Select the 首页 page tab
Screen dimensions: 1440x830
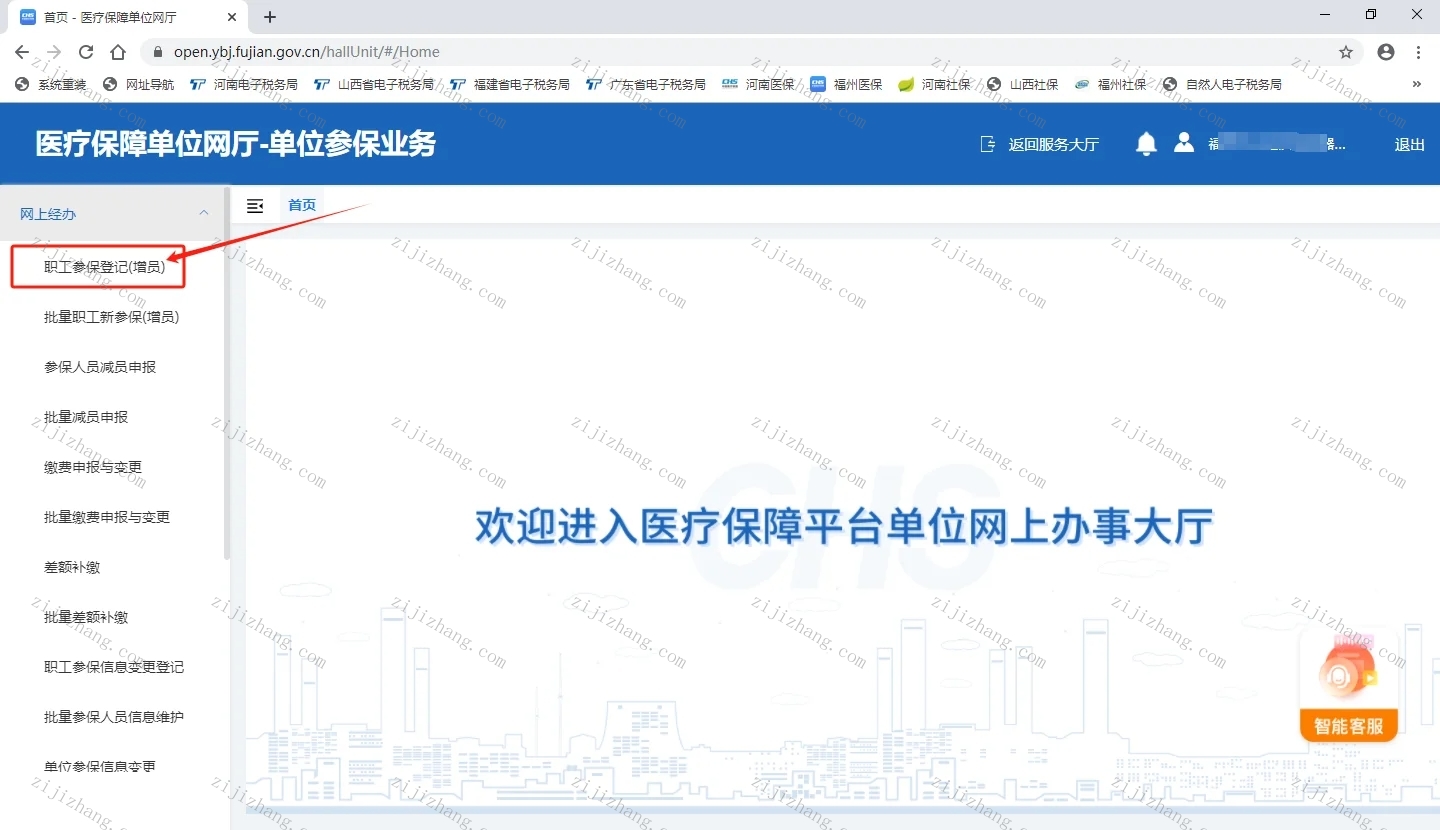tap(302, 205)
